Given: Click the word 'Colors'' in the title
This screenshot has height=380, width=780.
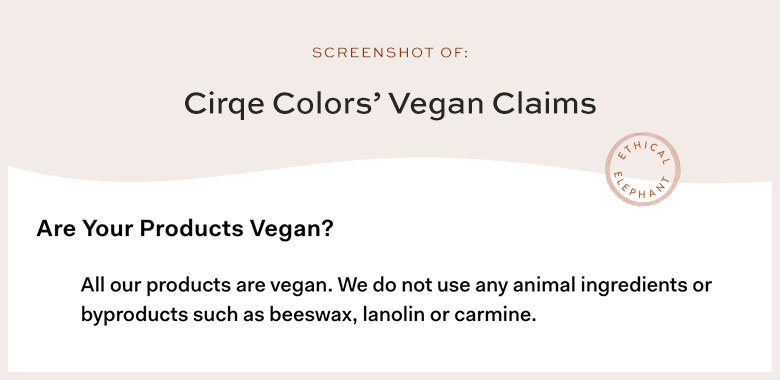Looking at the screenshot, I should point(326,103).
